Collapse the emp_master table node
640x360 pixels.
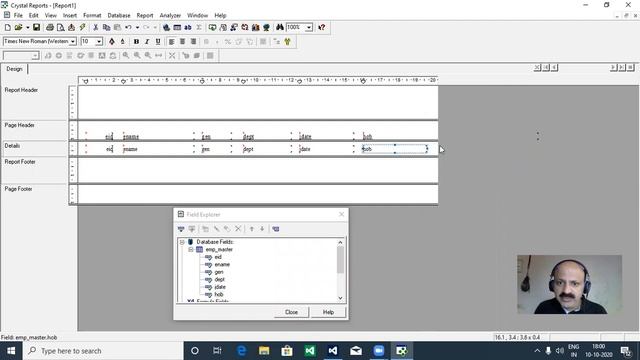click(x=191, y=249)
